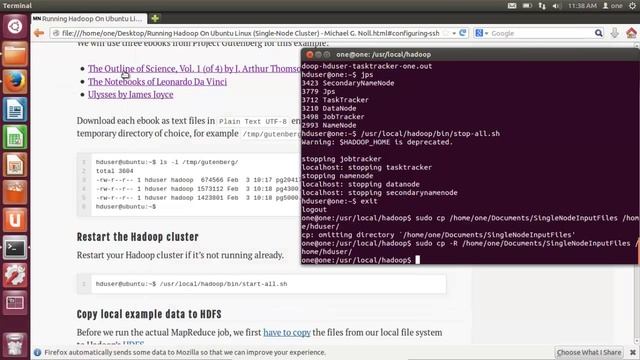Select the Terminal icon in the dock
Viewport: 640px width, 360px height.
15,247
